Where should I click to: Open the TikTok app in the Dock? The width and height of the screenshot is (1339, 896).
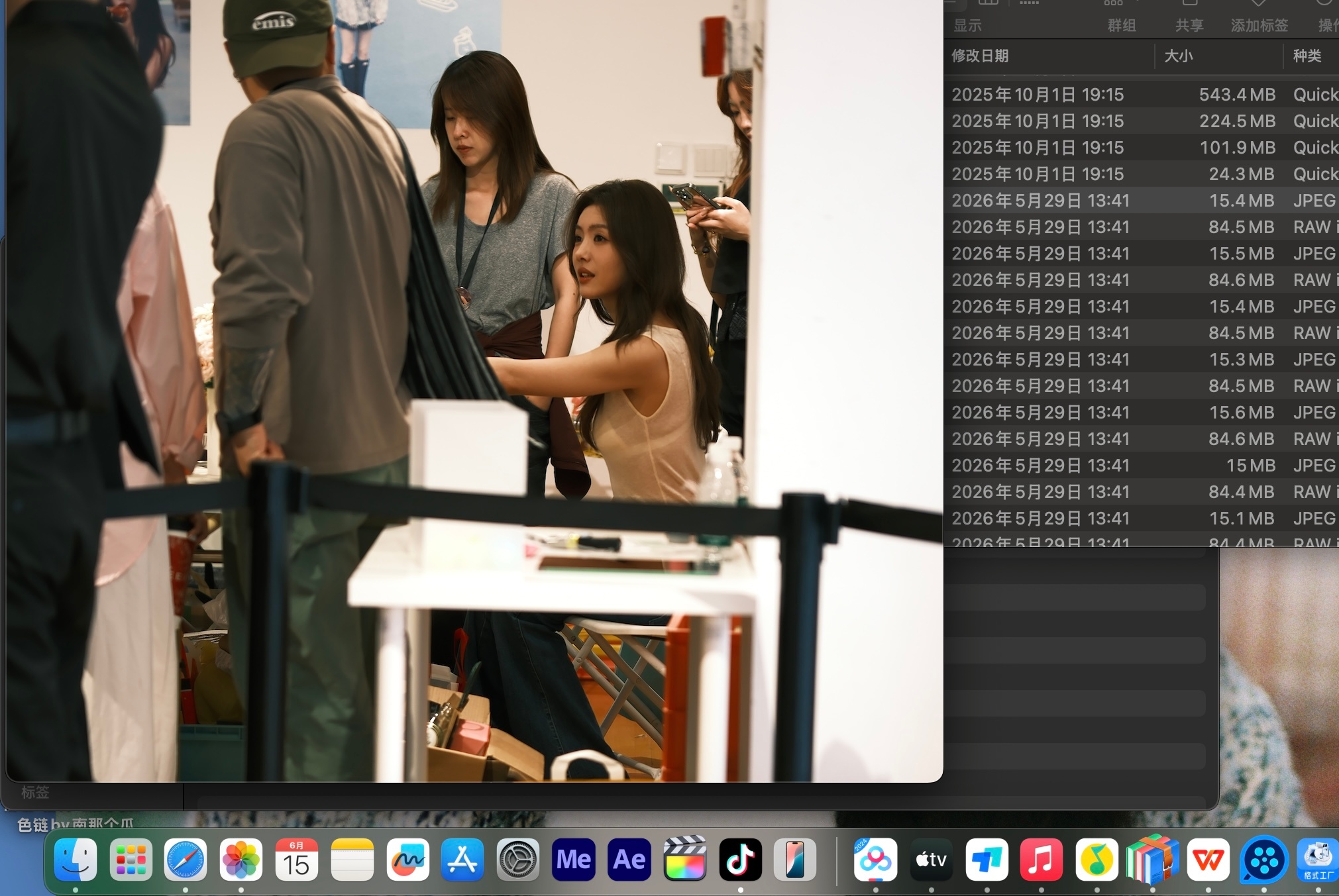pyautogui.click(x=740, y=859)
